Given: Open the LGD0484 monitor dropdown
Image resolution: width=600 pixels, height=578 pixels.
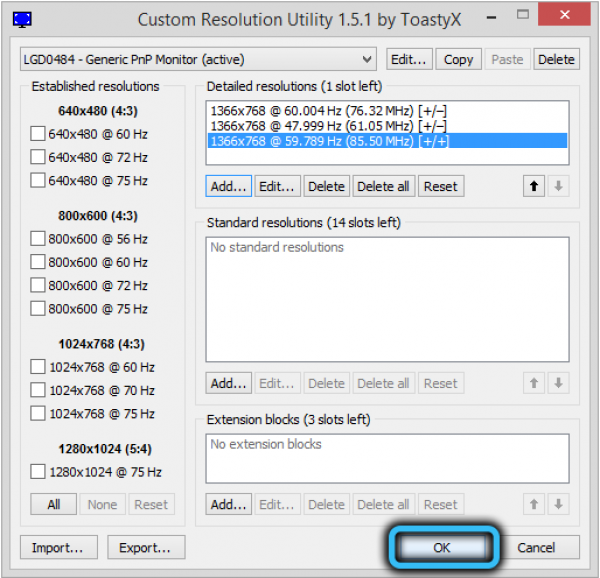Looking at the screenshot, I should [198, 59].
